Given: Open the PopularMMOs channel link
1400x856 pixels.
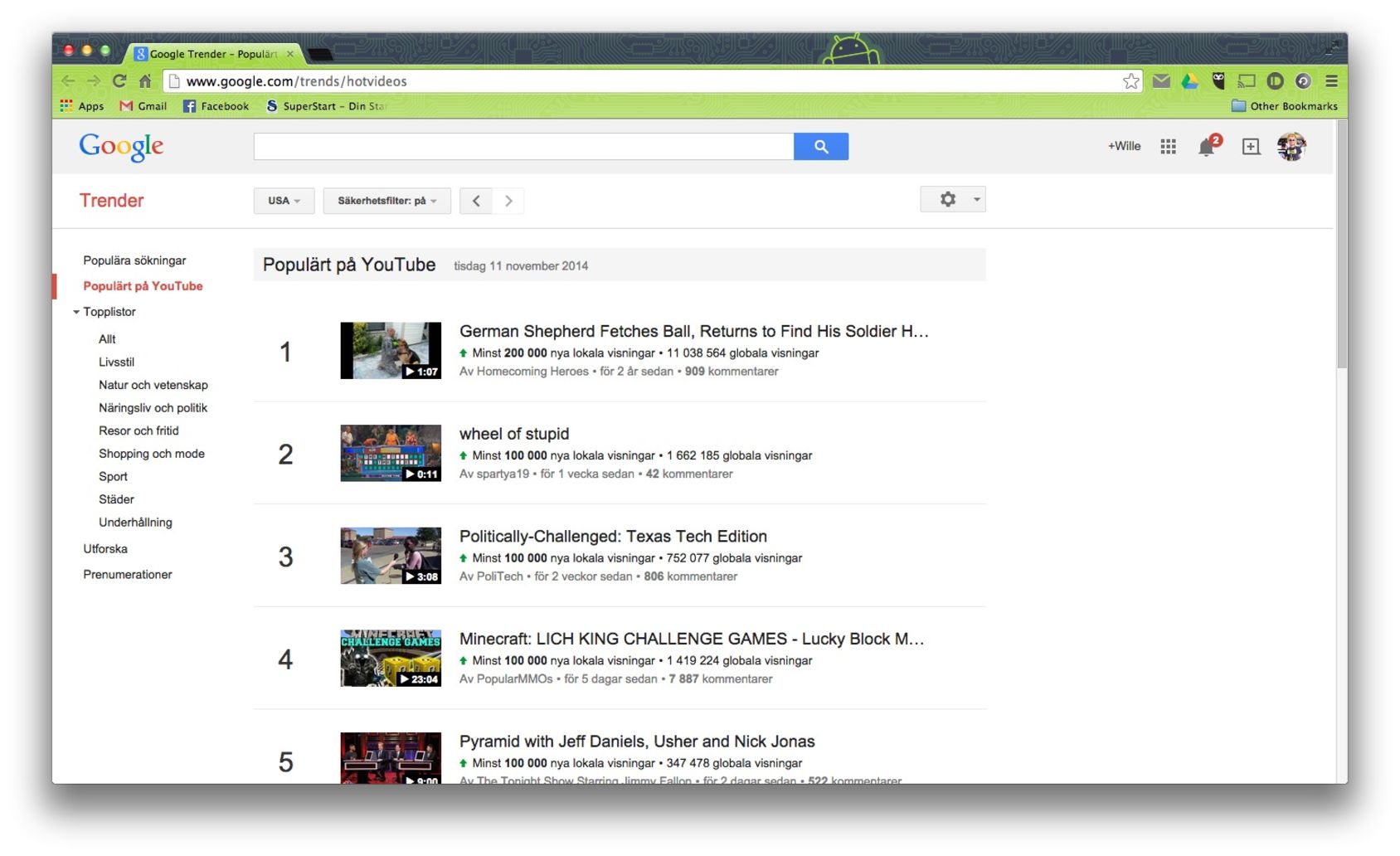Looking at the screenshot, I should [514, 679].
